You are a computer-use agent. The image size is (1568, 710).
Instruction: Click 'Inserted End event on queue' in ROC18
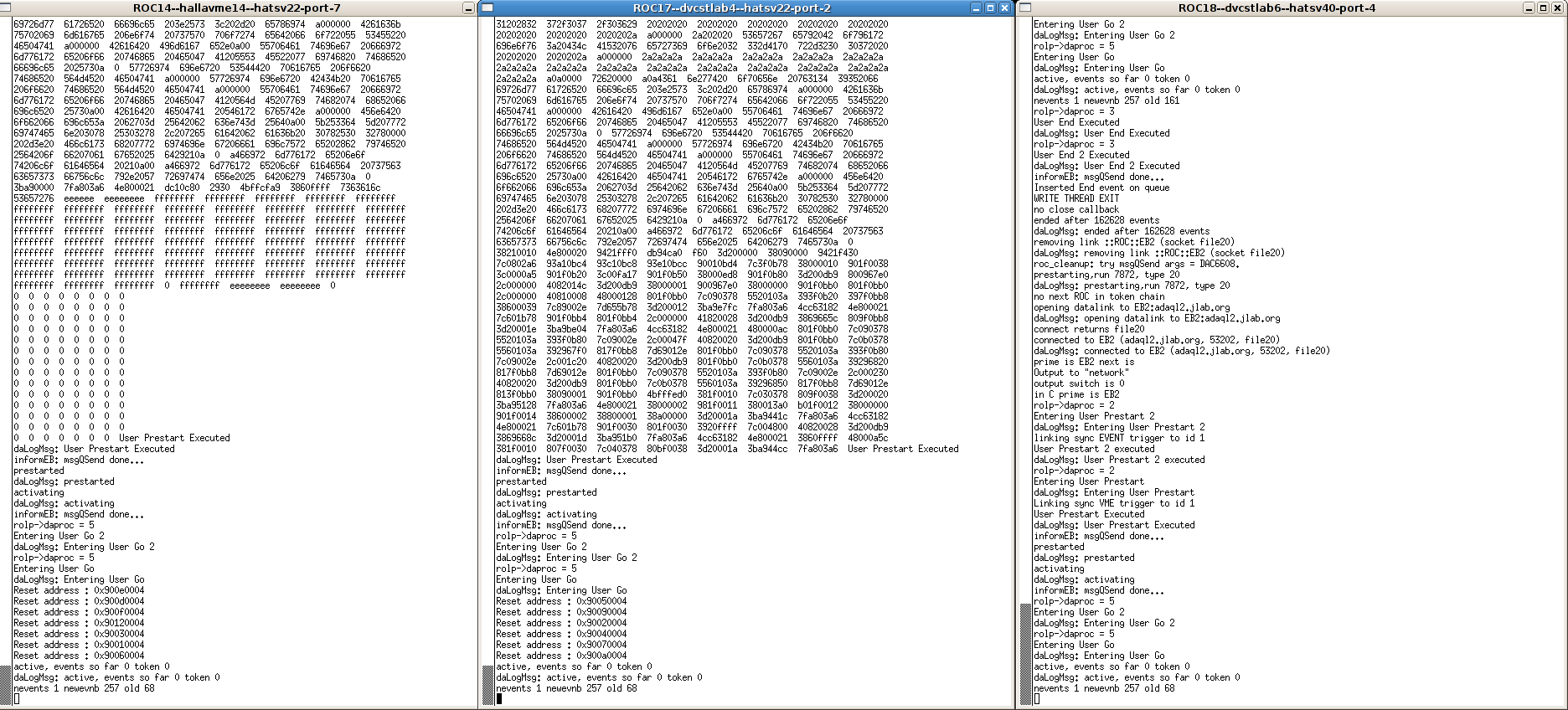[1101, 188]
